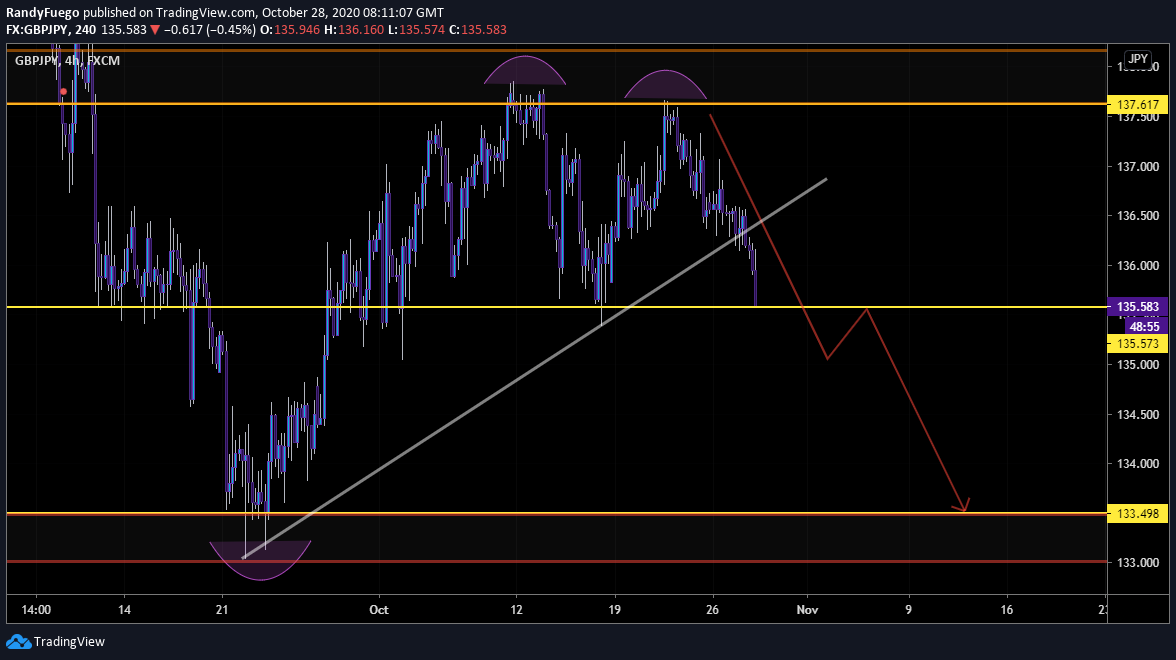Select the yellow 135.573 price label
Screen dimensions: 1176x660
1138,344
